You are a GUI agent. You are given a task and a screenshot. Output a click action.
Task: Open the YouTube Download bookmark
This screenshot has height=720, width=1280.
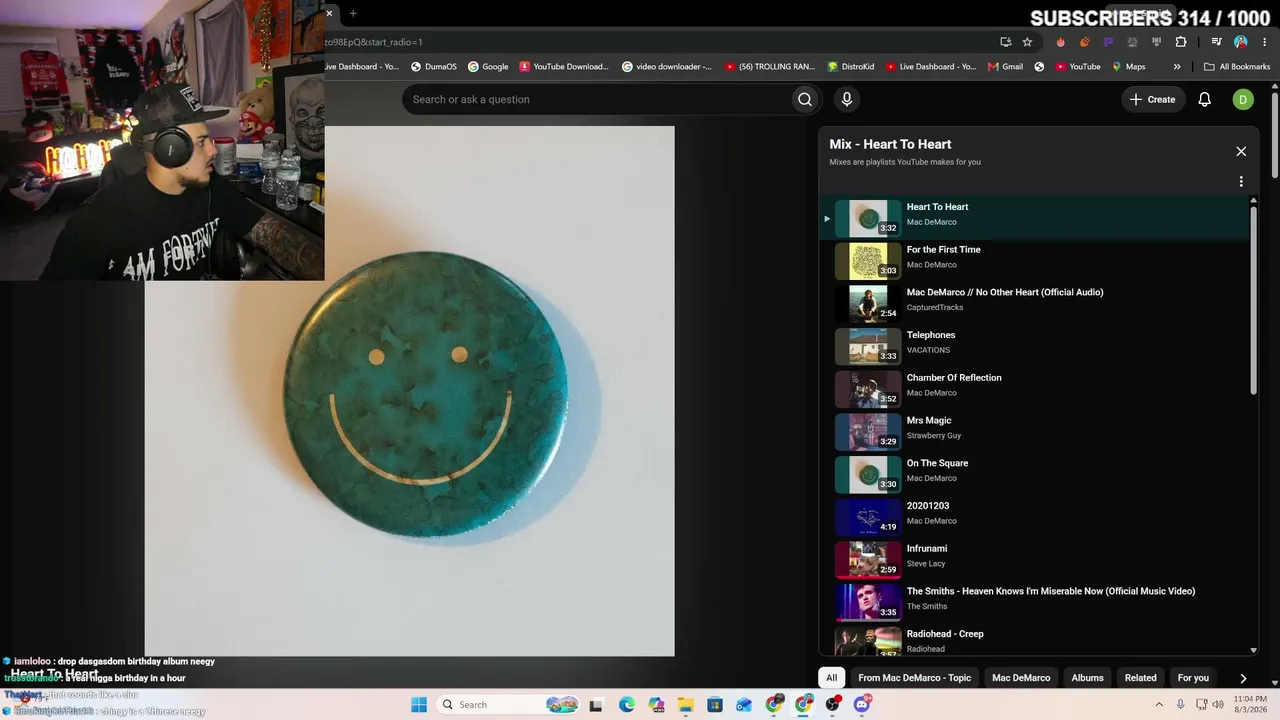click(564, 67)
